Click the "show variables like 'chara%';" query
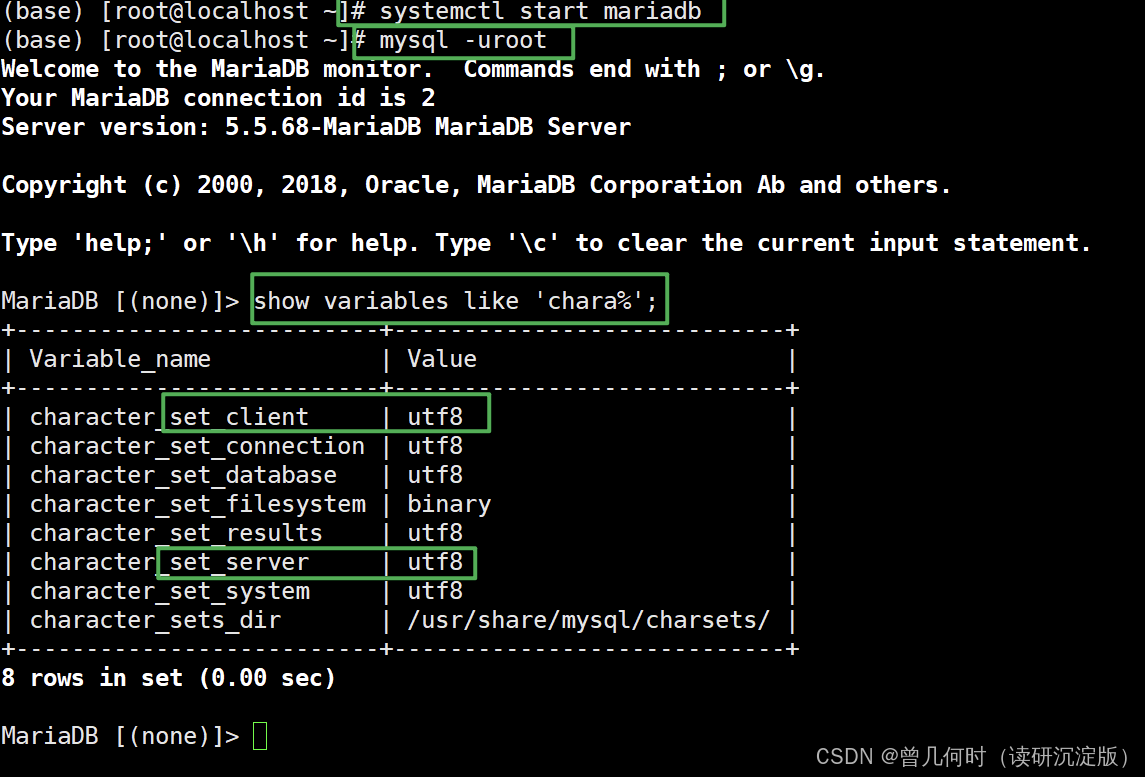Screen dimensions: 1145x777 click(456, 300)
